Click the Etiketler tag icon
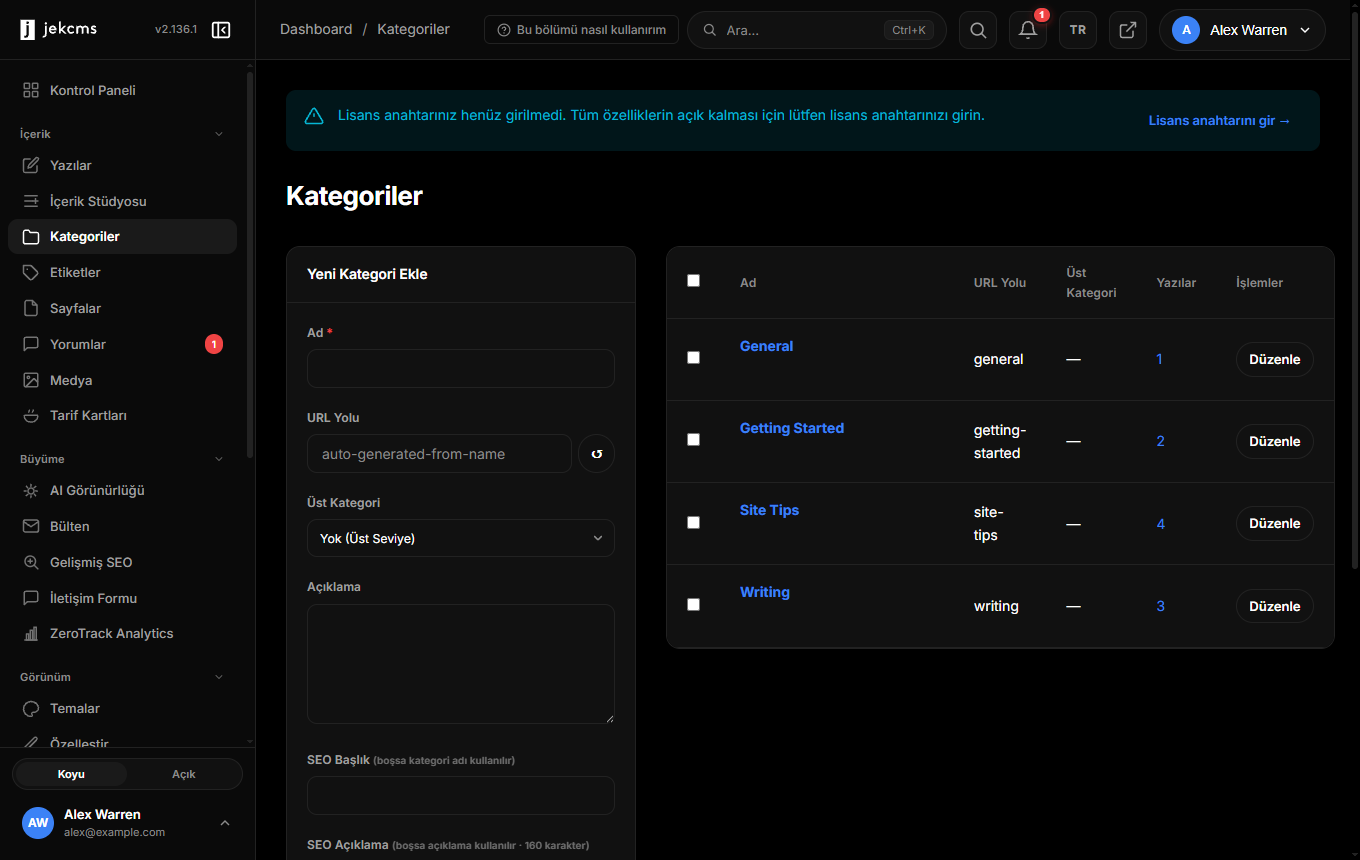1360x860 pixels. [31, 272]
